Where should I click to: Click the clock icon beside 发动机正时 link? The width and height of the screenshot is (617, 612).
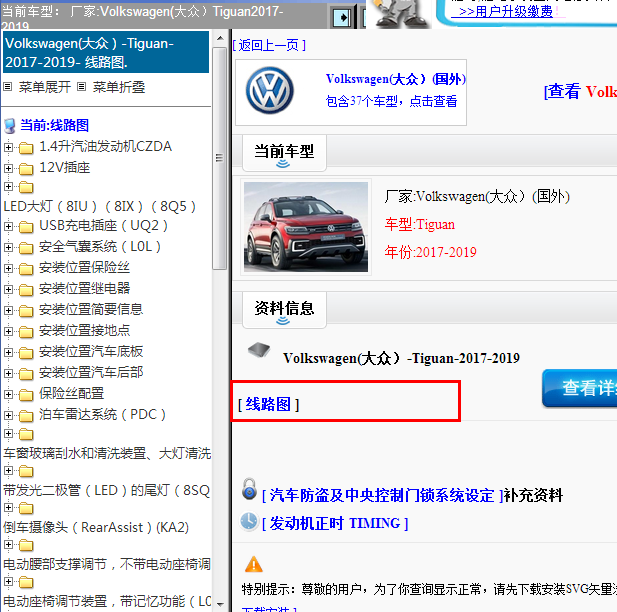pos(249,521)
